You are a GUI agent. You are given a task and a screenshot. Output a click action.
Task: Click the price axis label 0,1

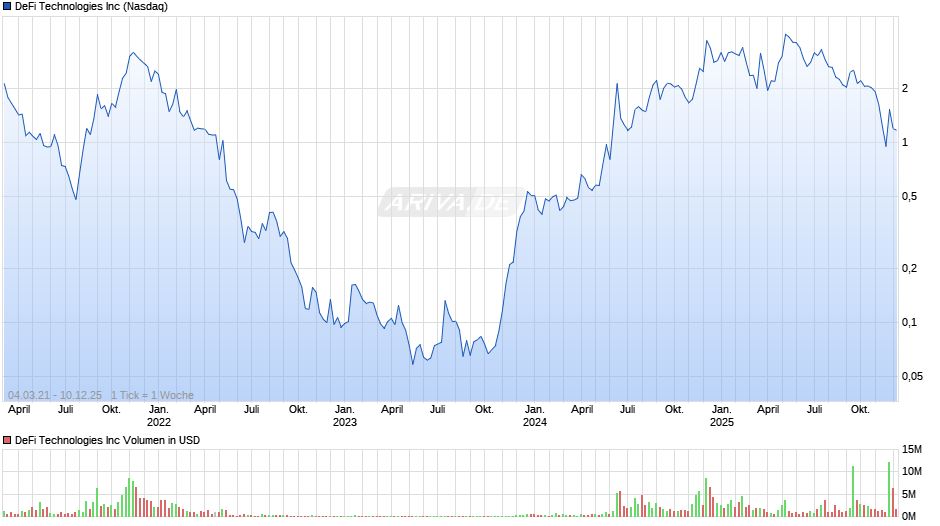pos(909,322)
